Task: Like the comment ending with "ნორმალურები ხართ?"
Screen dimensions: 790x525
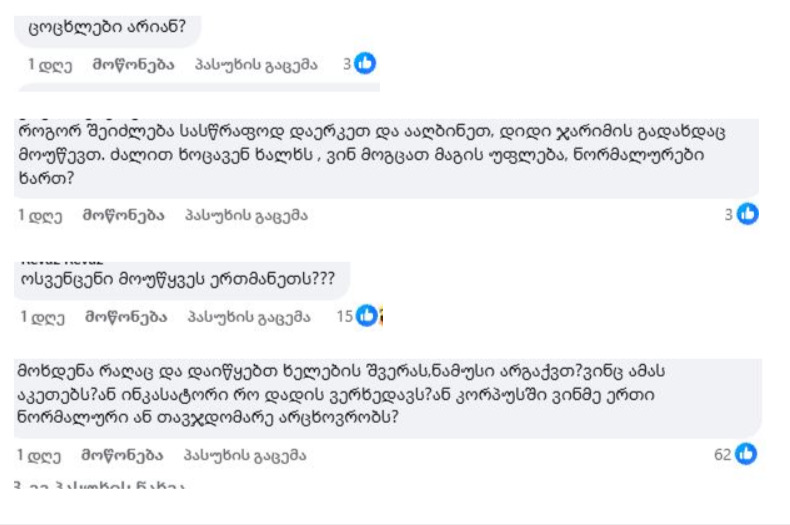Action: click(x=123, y=215)
